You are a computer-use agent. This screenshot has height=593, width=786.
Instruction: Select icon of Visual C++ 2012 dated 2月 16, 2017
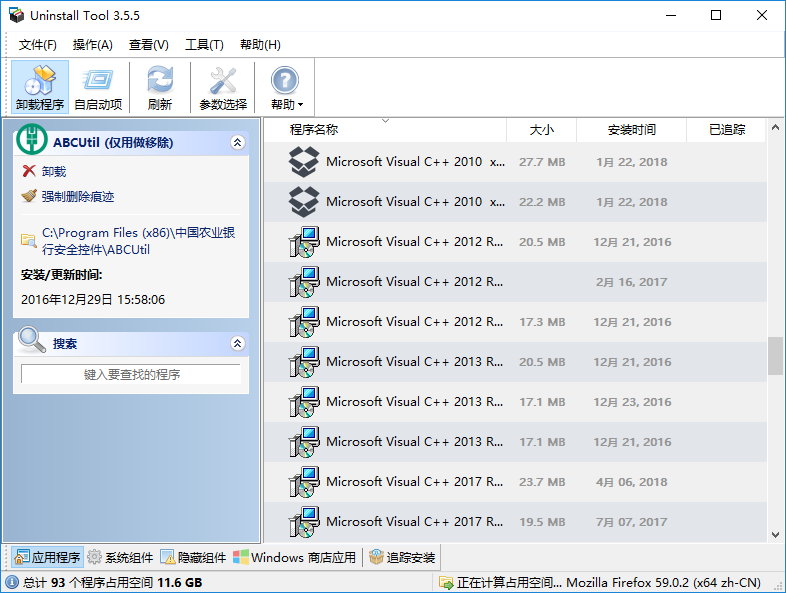coord(304,282)
